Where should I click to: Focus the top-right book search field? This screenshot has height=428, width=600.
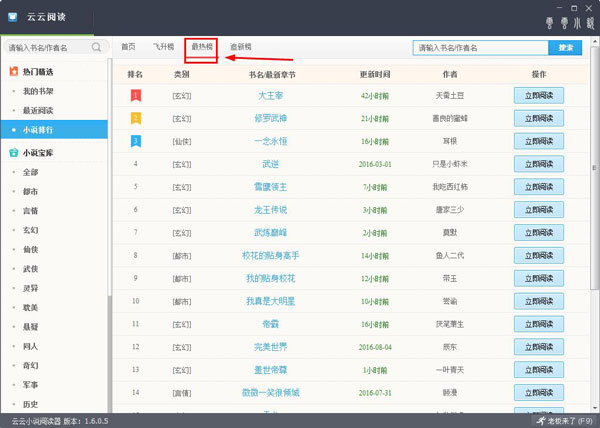click(x=481, y=48)
